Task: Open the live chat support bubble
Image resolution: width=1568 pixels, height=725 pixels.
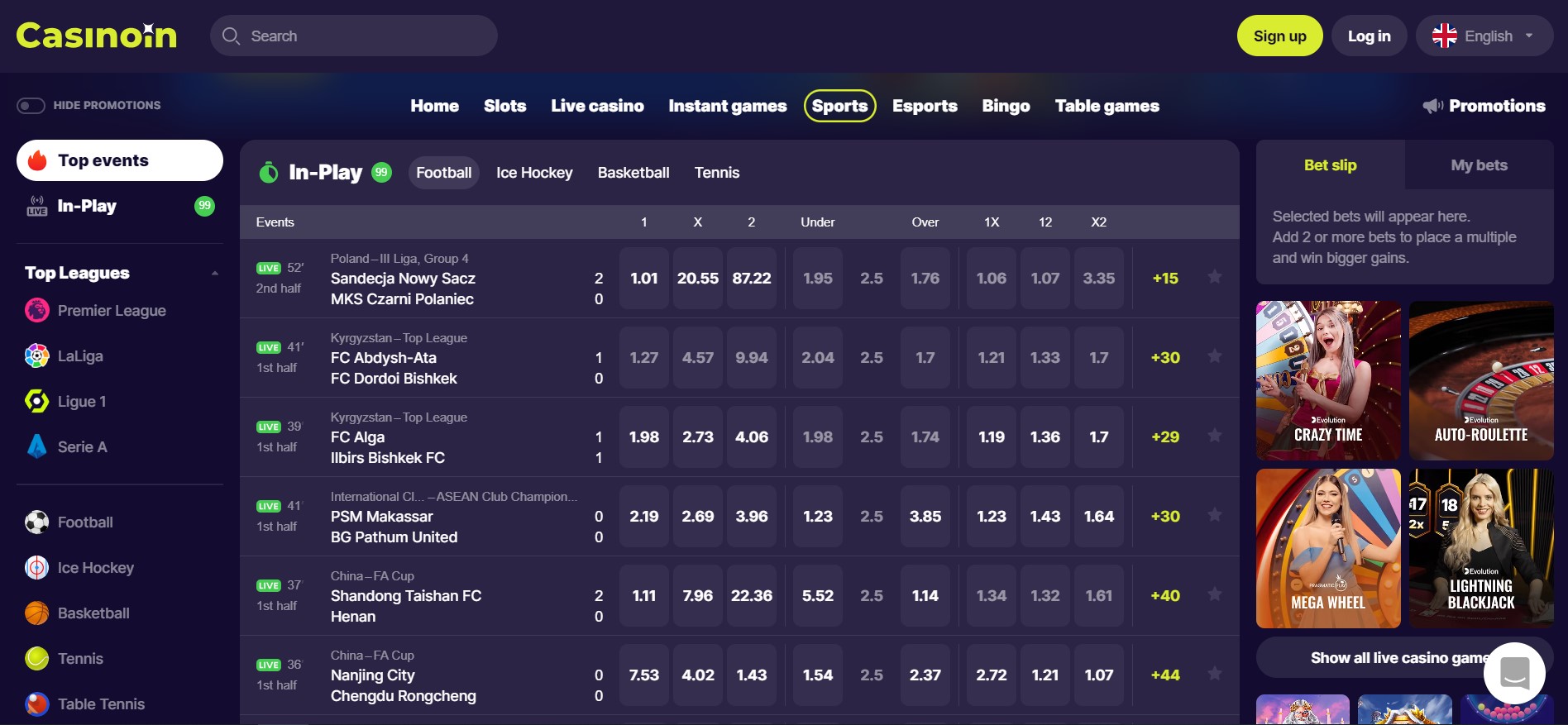Action: pyautogui.click(x=1514, y=674)
